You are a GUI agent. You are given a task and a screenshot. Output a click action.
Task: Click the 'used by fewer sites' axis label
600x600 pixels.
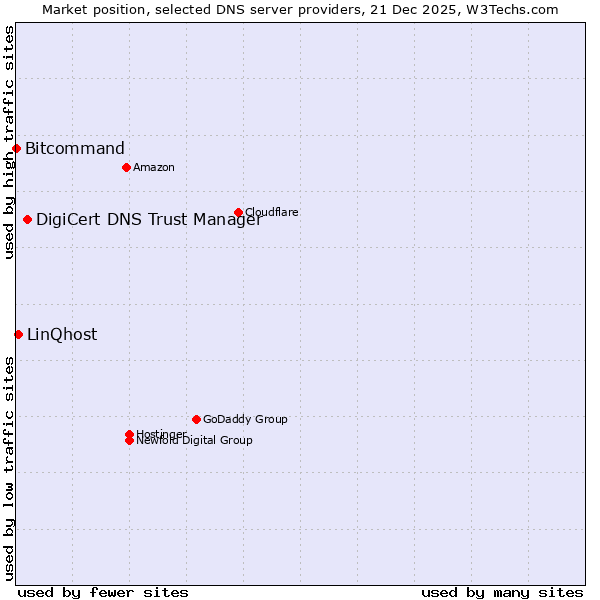pyautogui.click(x=103, y=593)
